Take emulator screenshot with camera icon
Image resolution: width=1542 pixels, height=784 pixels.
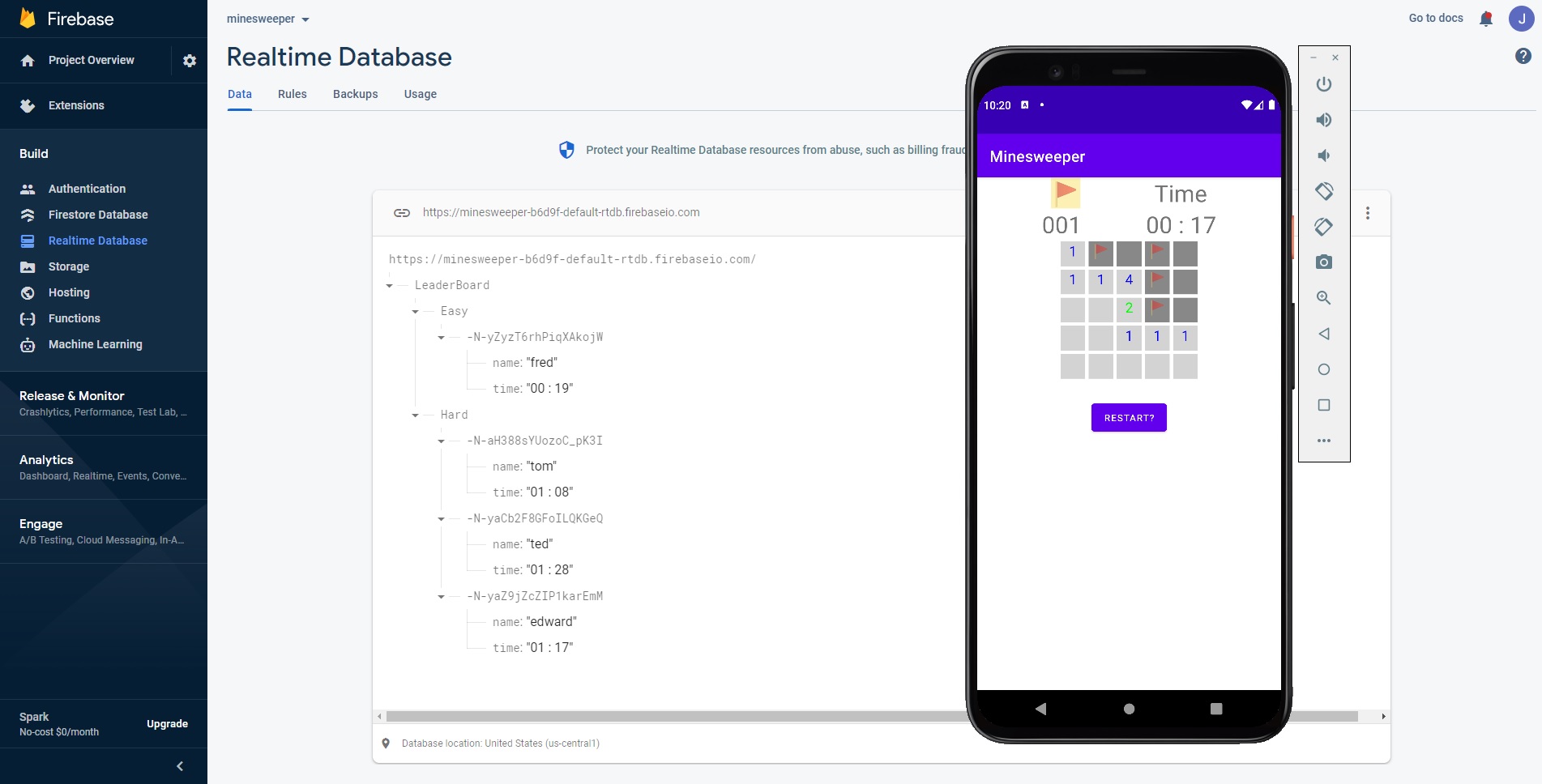click(x=1324, y=262)
